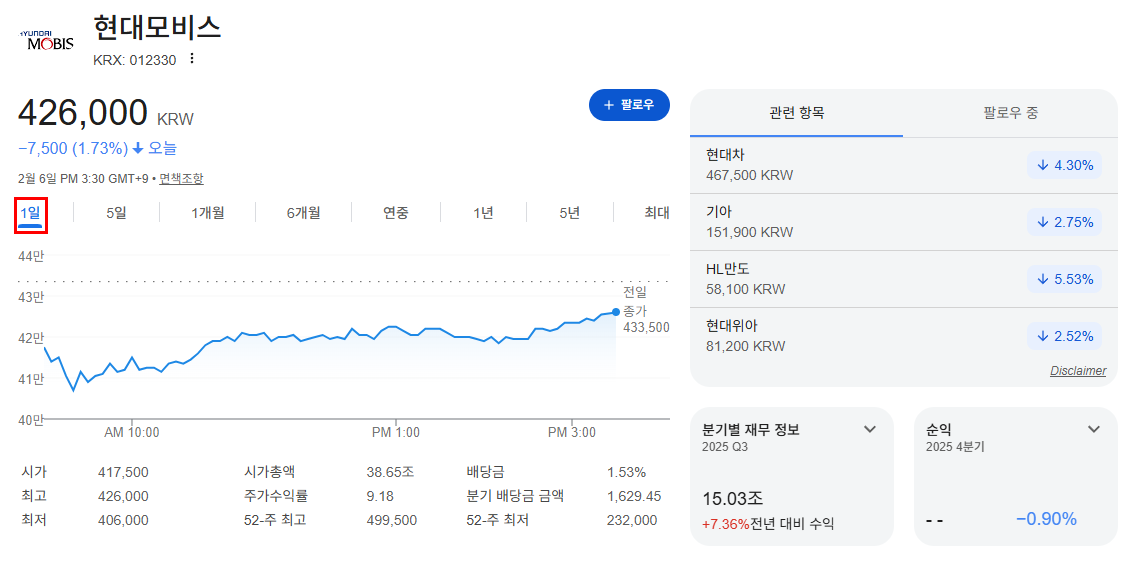Expand the 순익 card chevron
Viewport: 1134px width, 562px height.
(1094, 430)
